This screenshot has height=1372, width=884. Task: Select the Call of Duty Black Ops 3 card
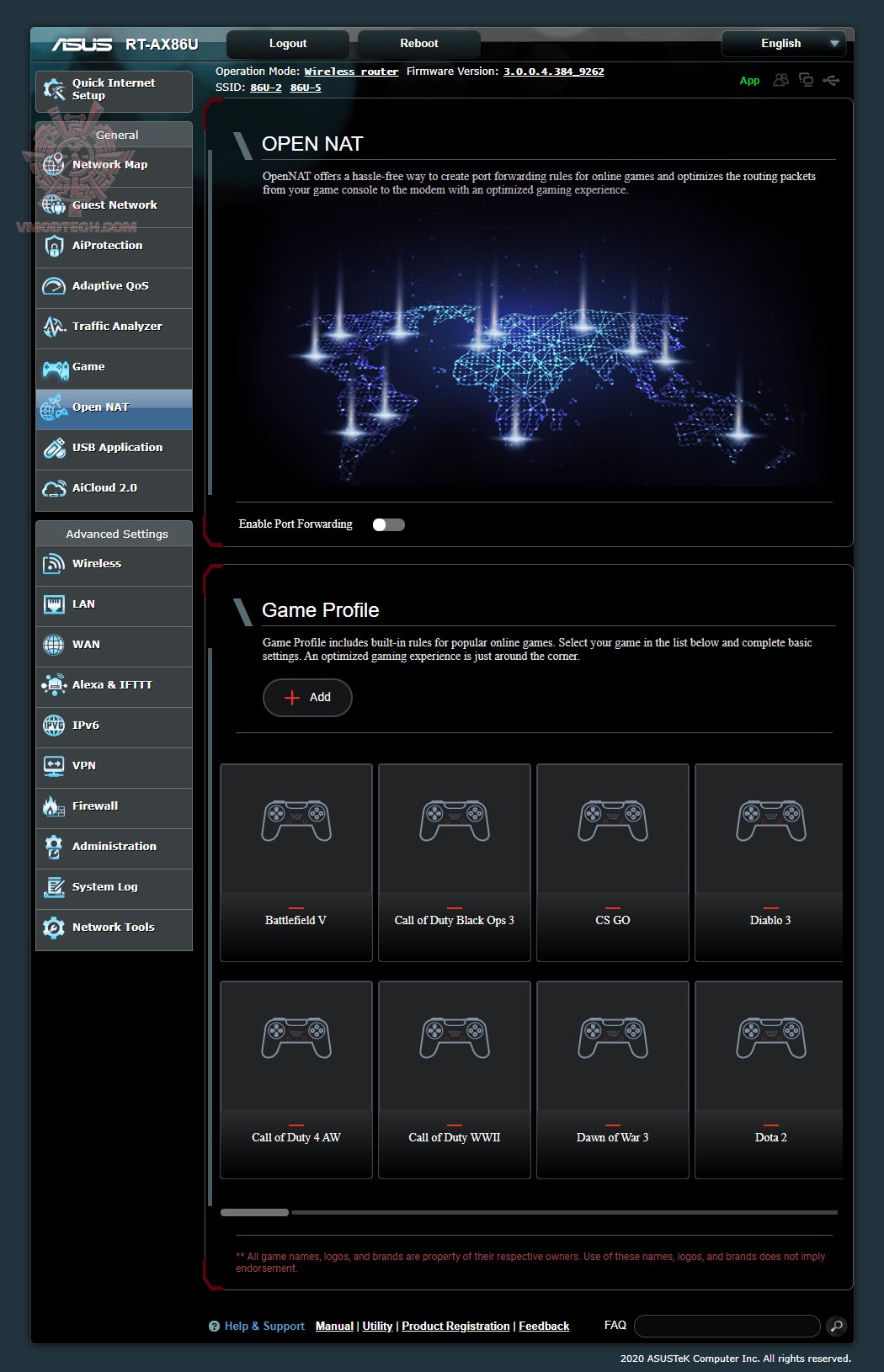pyautogui.click(x=455, y=863)
